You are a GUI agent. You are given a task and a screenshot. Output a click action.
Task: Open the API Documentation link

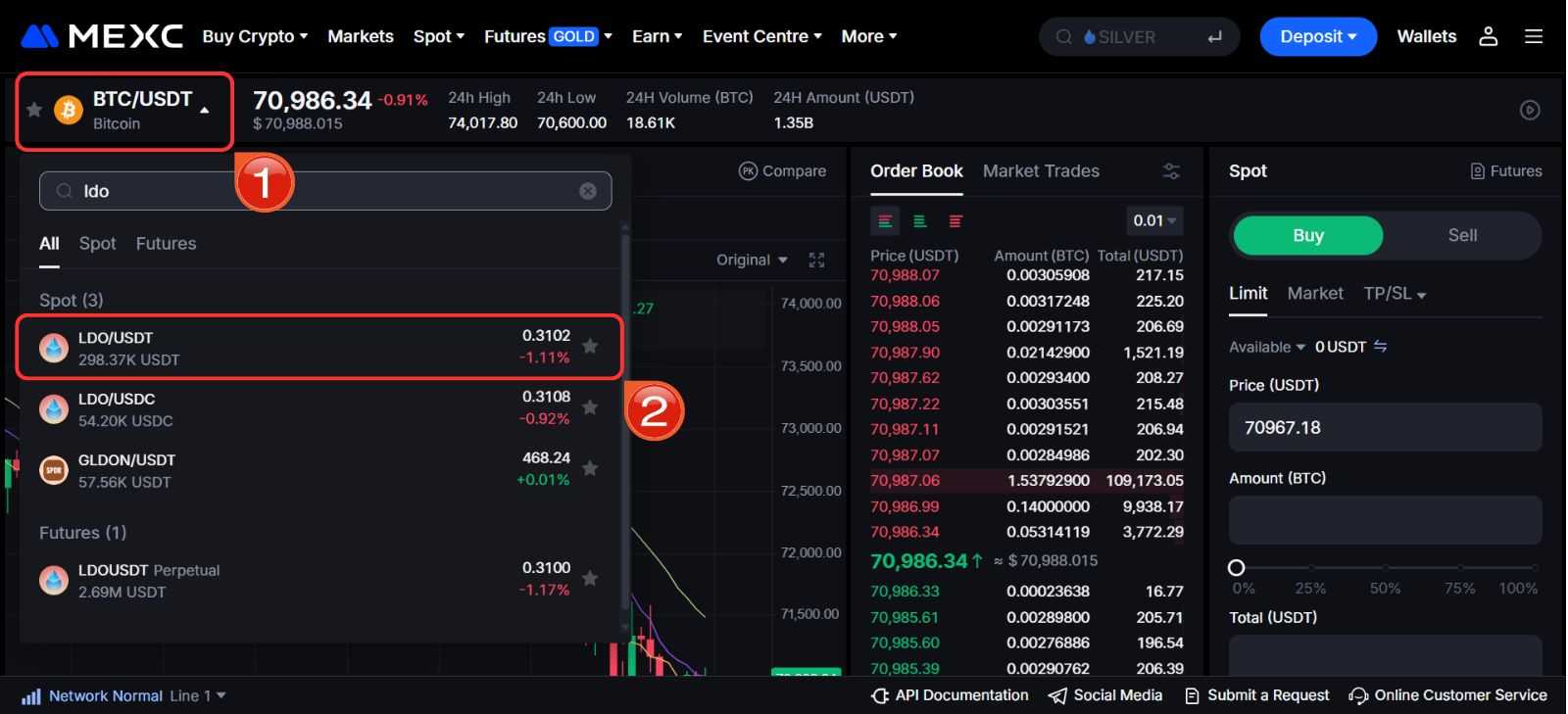coord(951,695)
